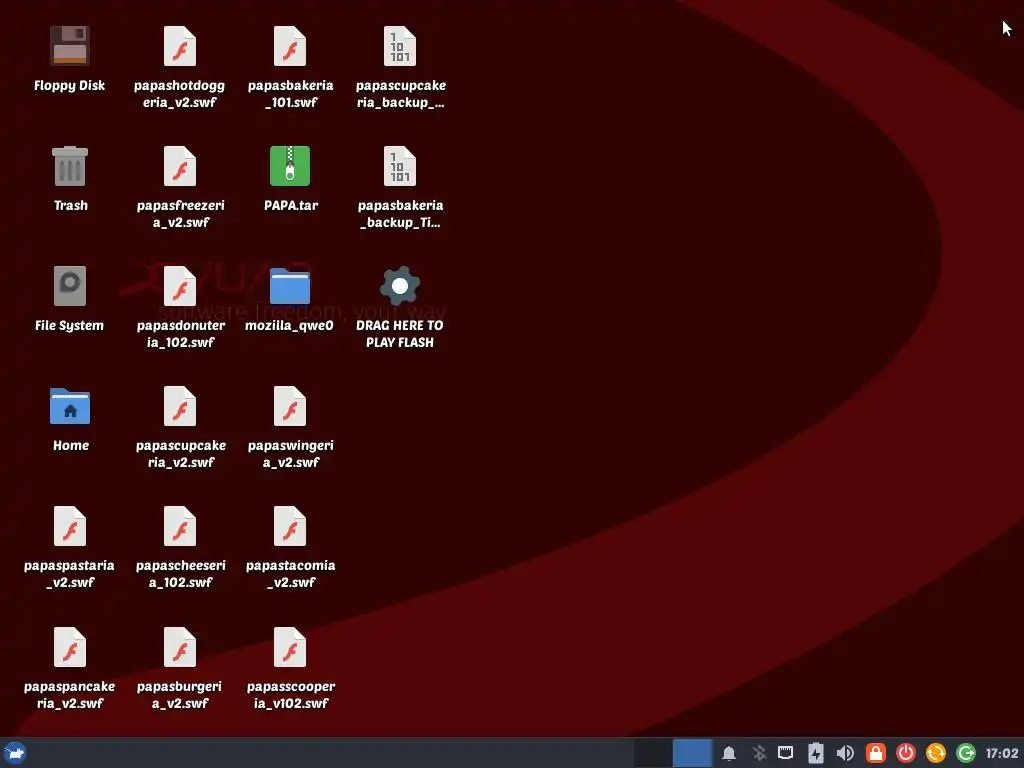Select papascheeseria_102.swf file icon

coord(180,526)
